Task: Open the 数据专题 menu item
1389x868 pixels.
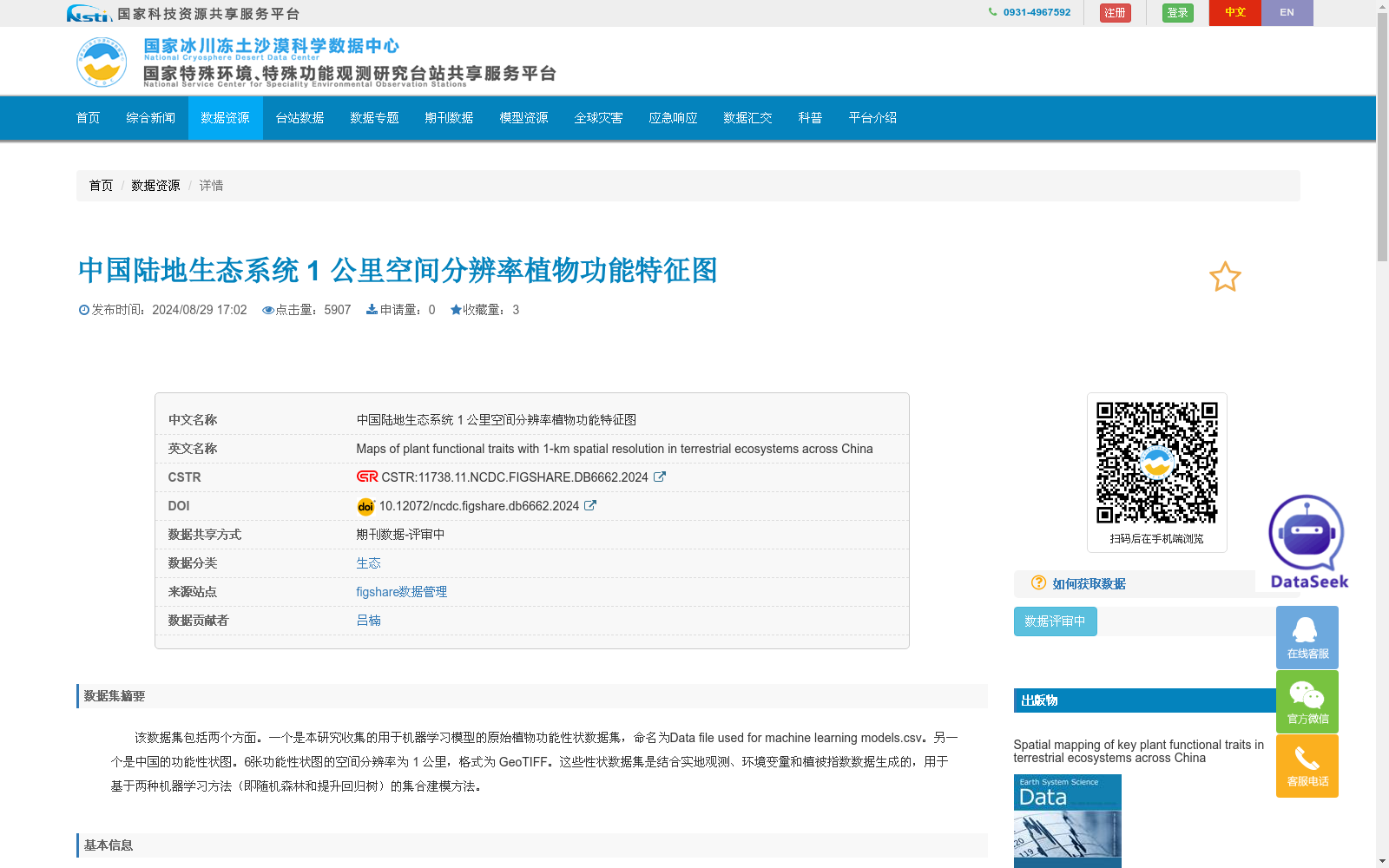Action: tap(375, 118)
